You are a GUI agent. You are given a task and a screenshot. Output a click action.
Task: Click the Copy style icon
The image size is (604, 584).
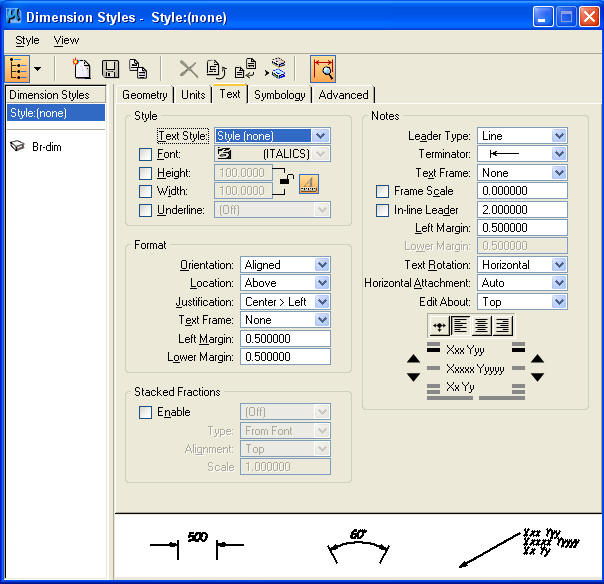(x=138, y=69)
